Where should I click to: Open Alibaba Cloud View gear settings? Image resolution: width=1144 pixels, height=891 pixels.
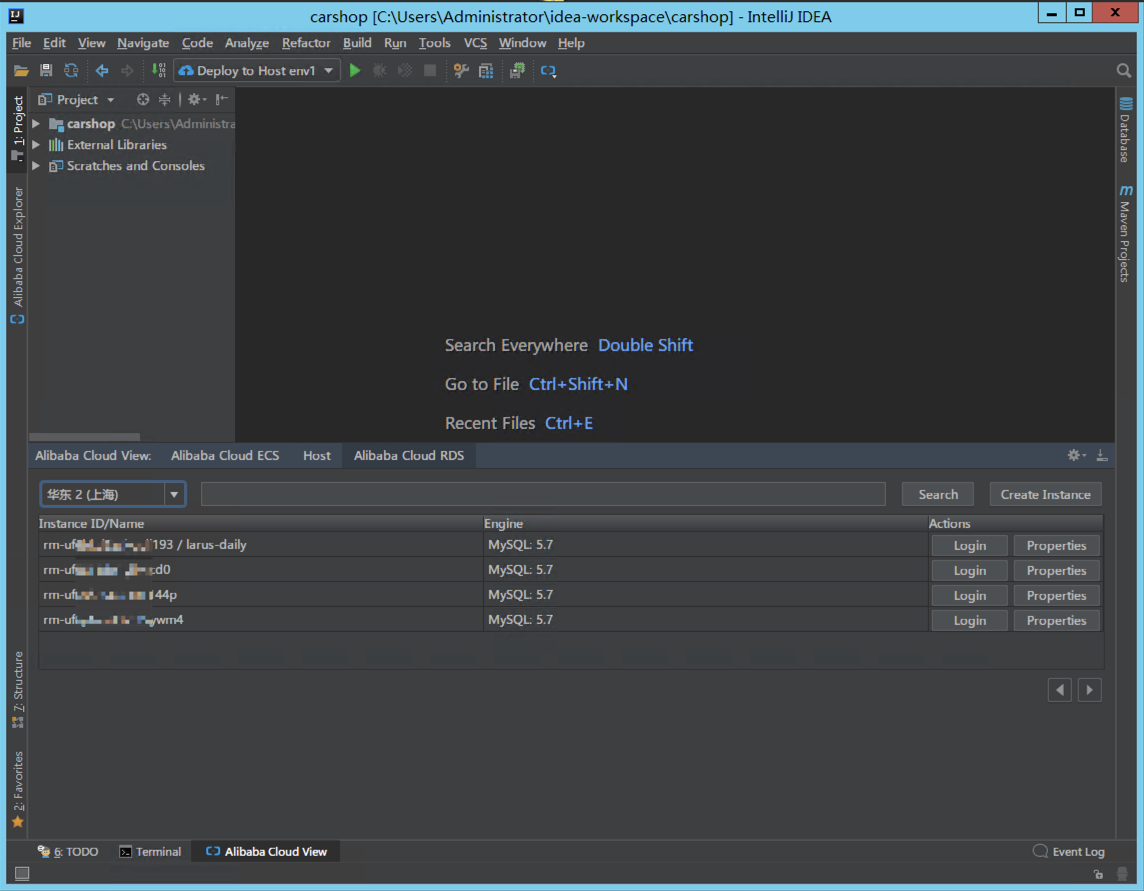pos(1076,455)
